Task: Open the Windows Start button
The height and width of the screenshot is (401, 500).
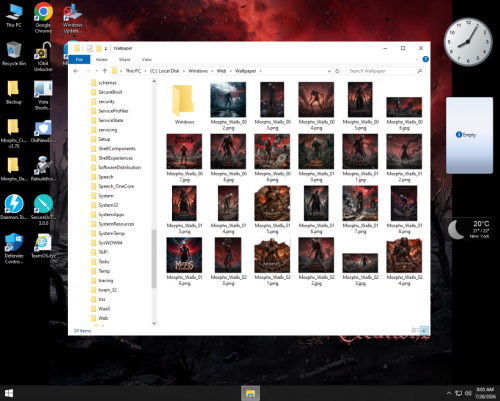Action: 9,393
